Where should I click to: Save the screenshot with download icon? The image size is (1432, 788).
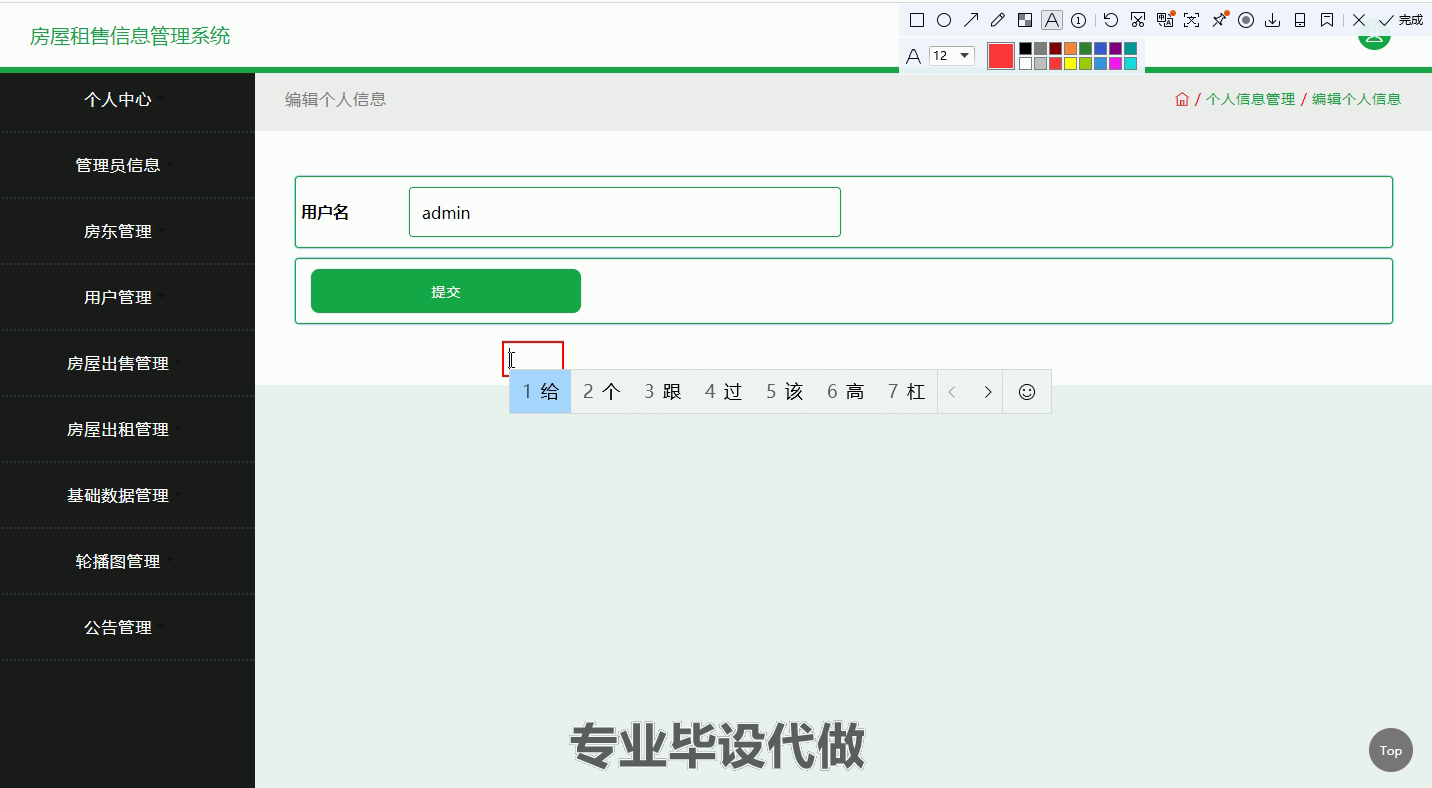(1272, 20)
